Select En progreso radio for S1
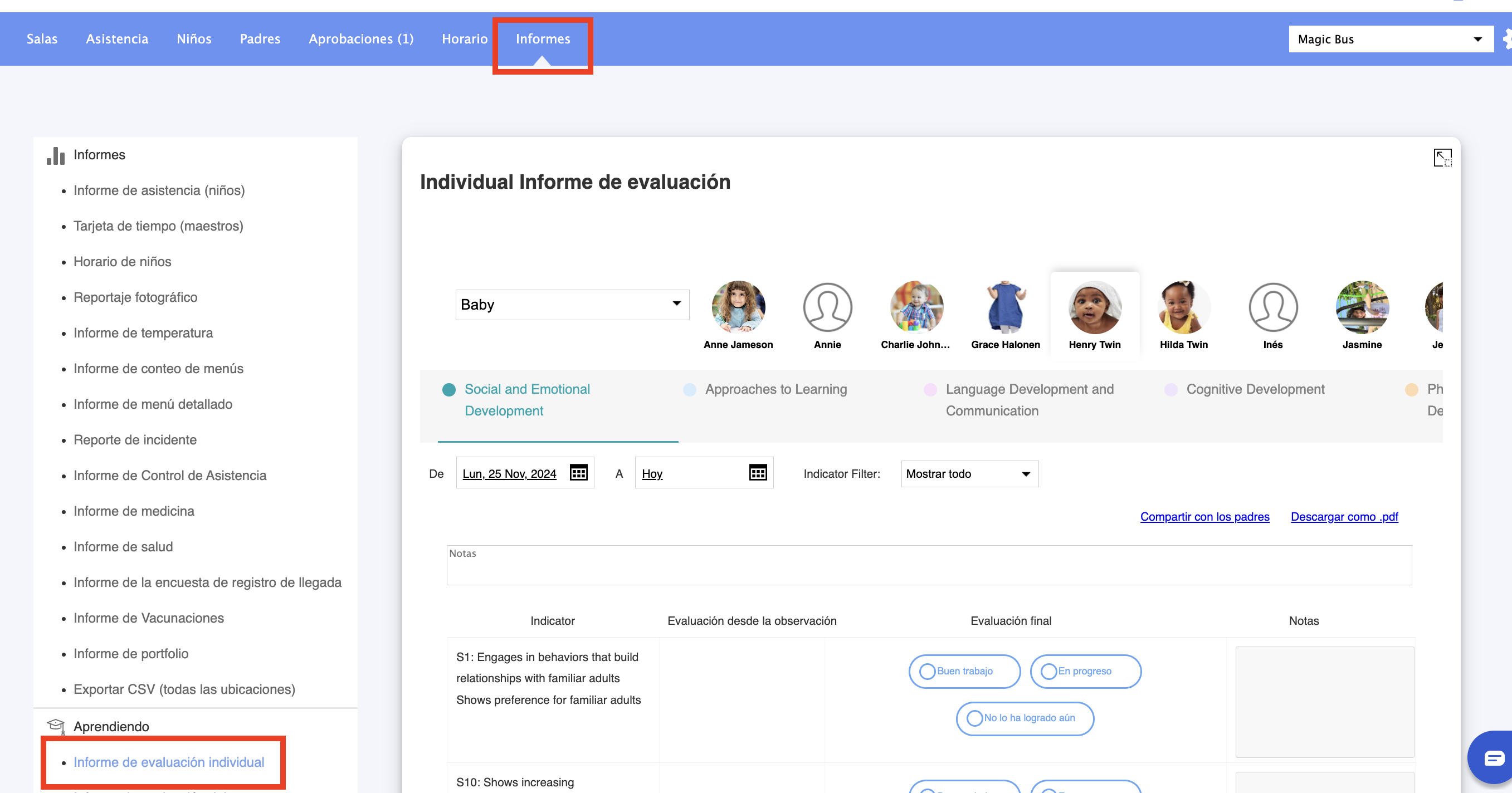The height and width of the screenshot is (793, 1512). pos(1048,672)
